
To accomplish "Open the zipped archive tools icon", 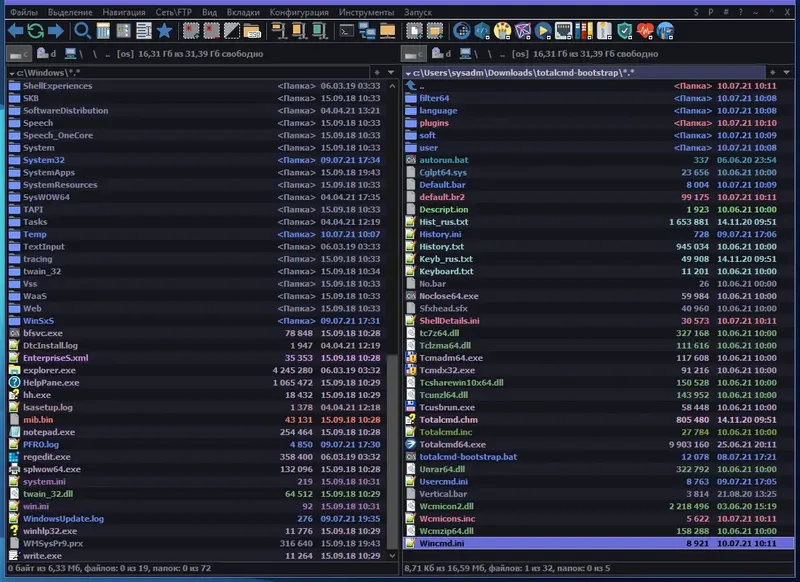I will 604,31.
